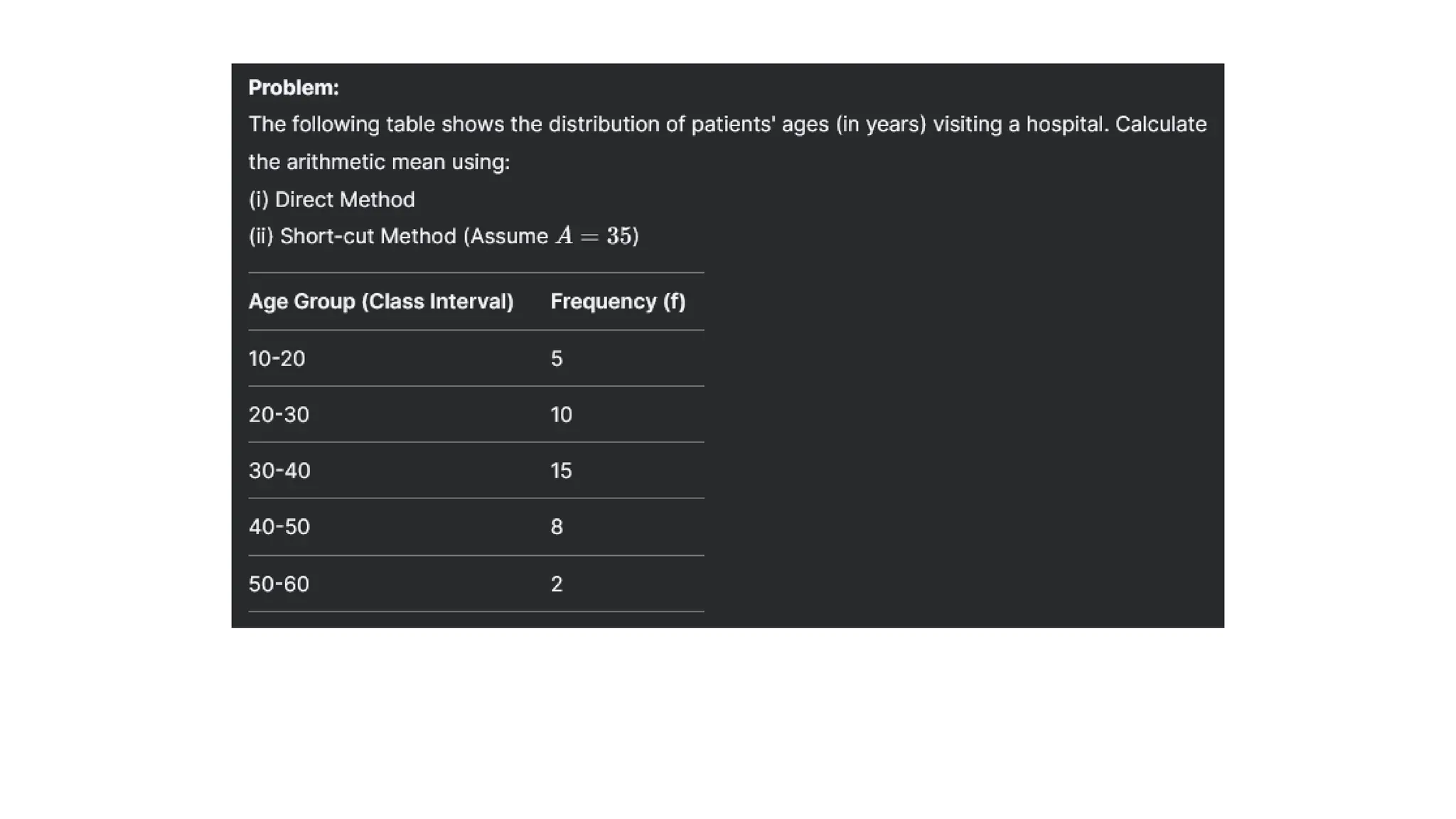Select the "A = 35" formula
Viewport: 1456px width, 819px height.
pyautogui.click(x=596, y=236)
